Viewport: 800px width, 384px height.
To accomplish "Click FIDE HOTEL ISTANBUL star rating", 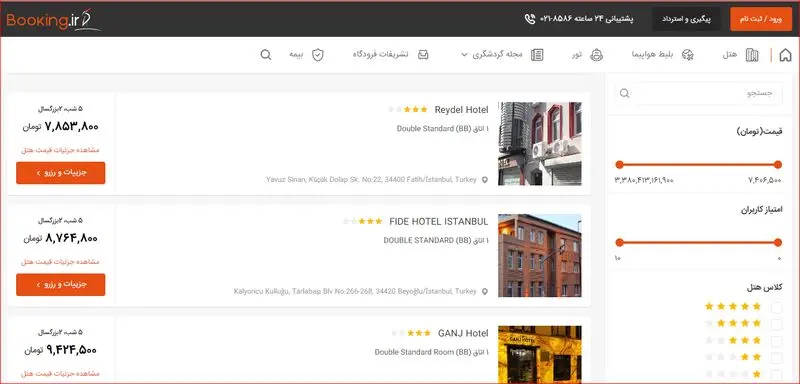I will [x=362, y=221].
